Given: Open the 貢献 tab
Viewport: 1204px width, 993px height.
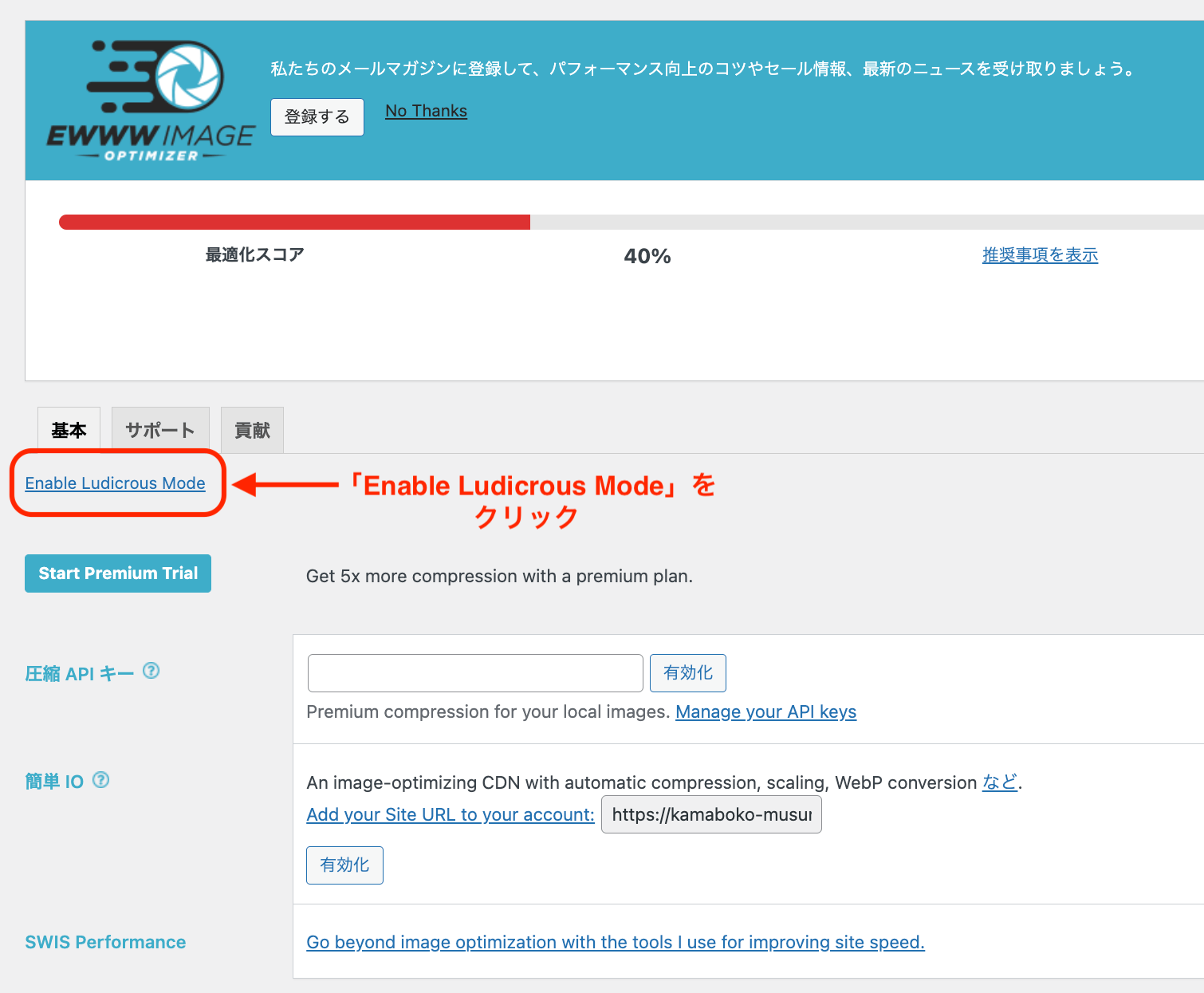Looking at the screenshot, I should click(252, 431).
